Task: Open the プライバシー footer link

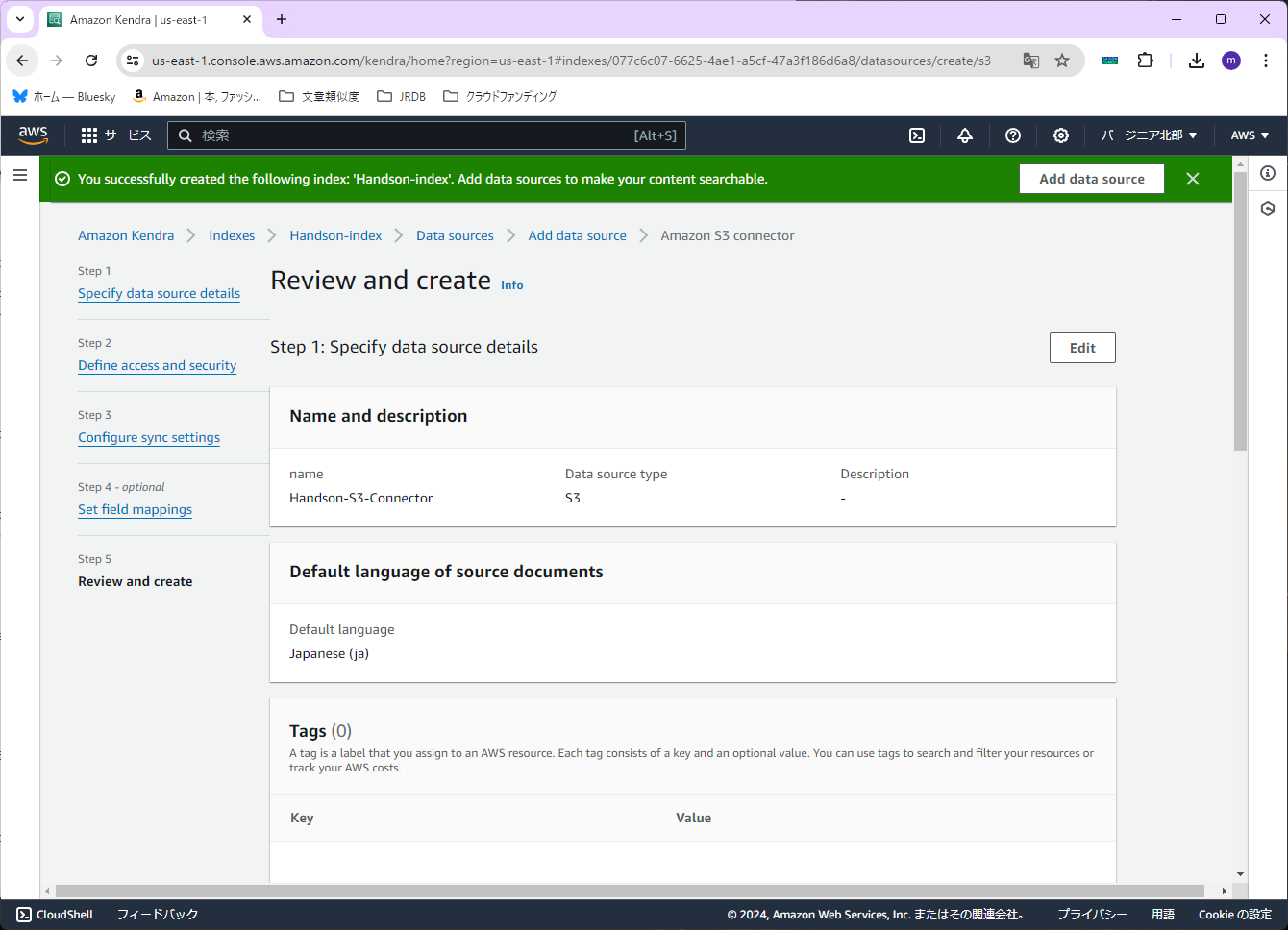Action: (1092, 915)
